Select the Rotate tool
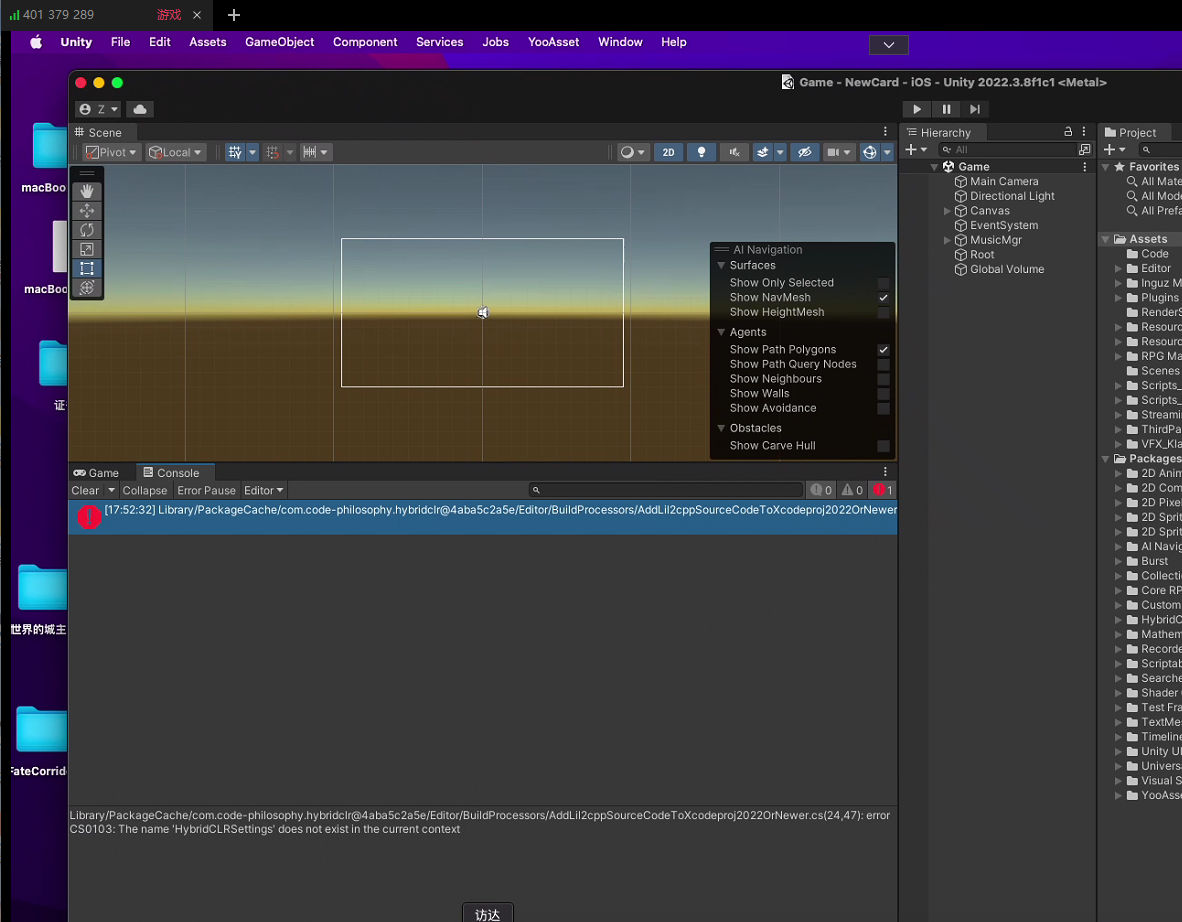This screenshot has height=922, width=1182. [87, 230]
